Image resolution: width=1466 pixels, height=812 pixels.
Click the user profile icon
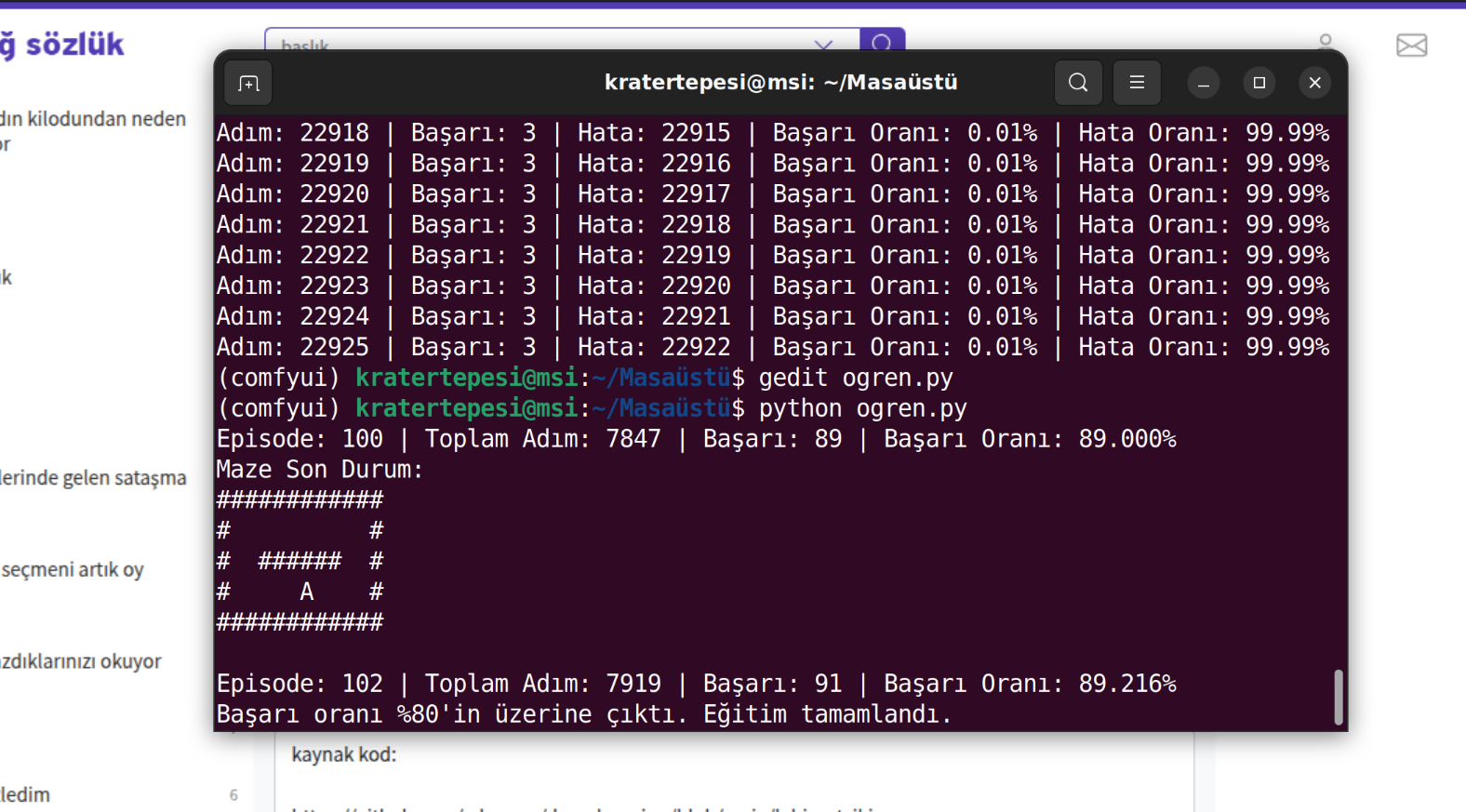(x=1326, y=42)
